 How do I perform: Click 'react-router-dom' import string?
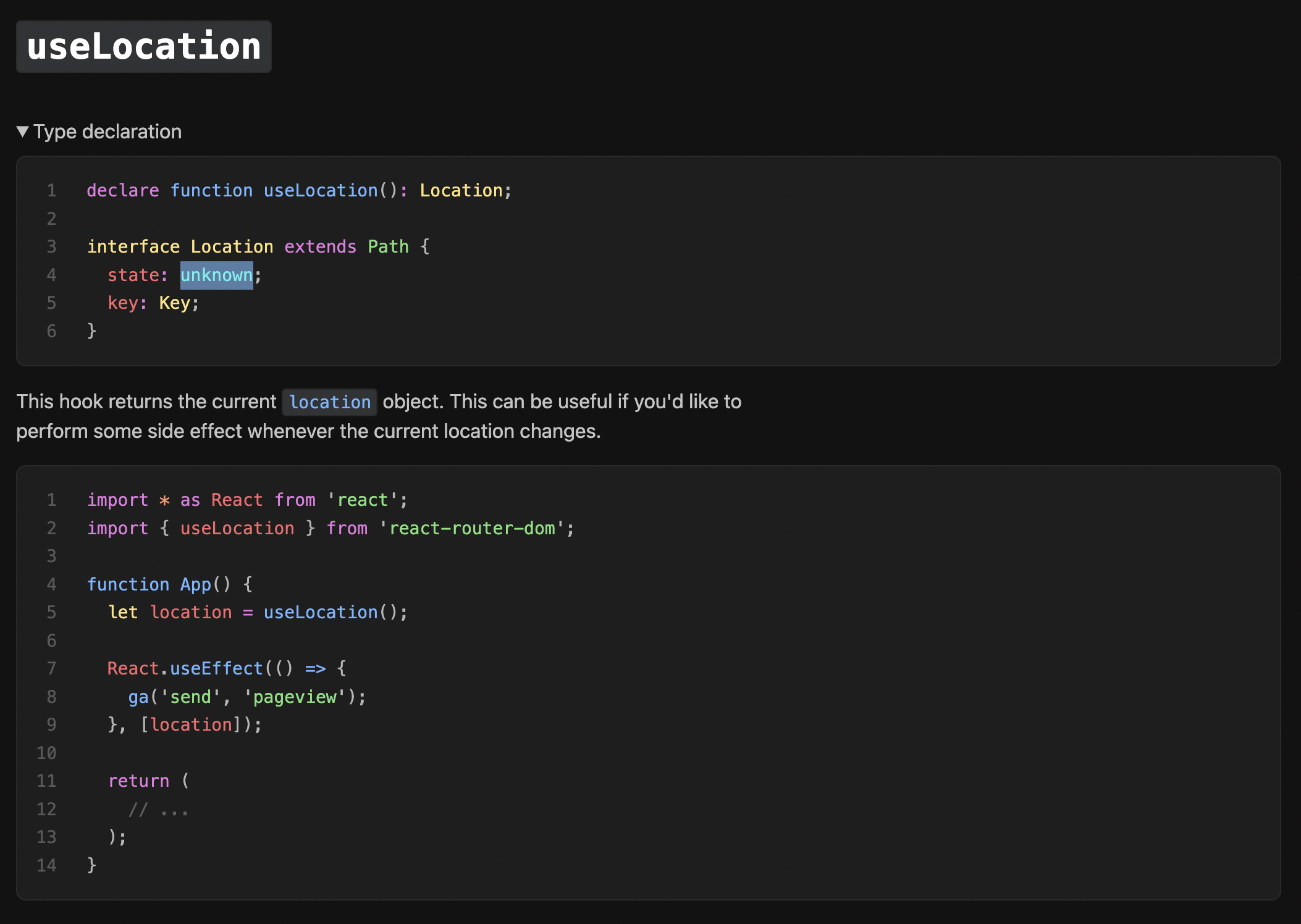click(472, 528)
